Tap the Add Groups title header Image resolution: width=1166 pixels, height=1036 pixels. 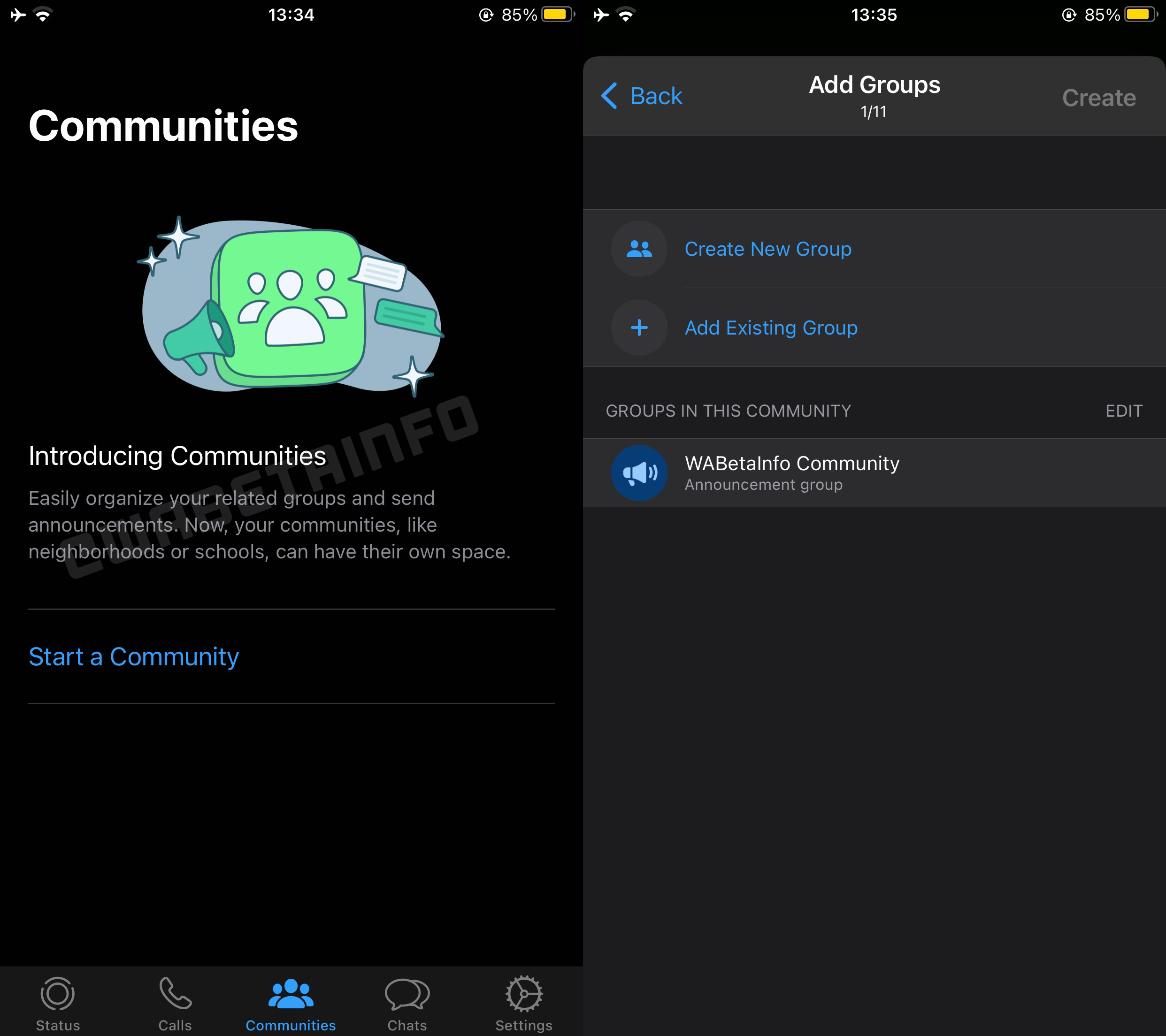(x=874, y=85)
